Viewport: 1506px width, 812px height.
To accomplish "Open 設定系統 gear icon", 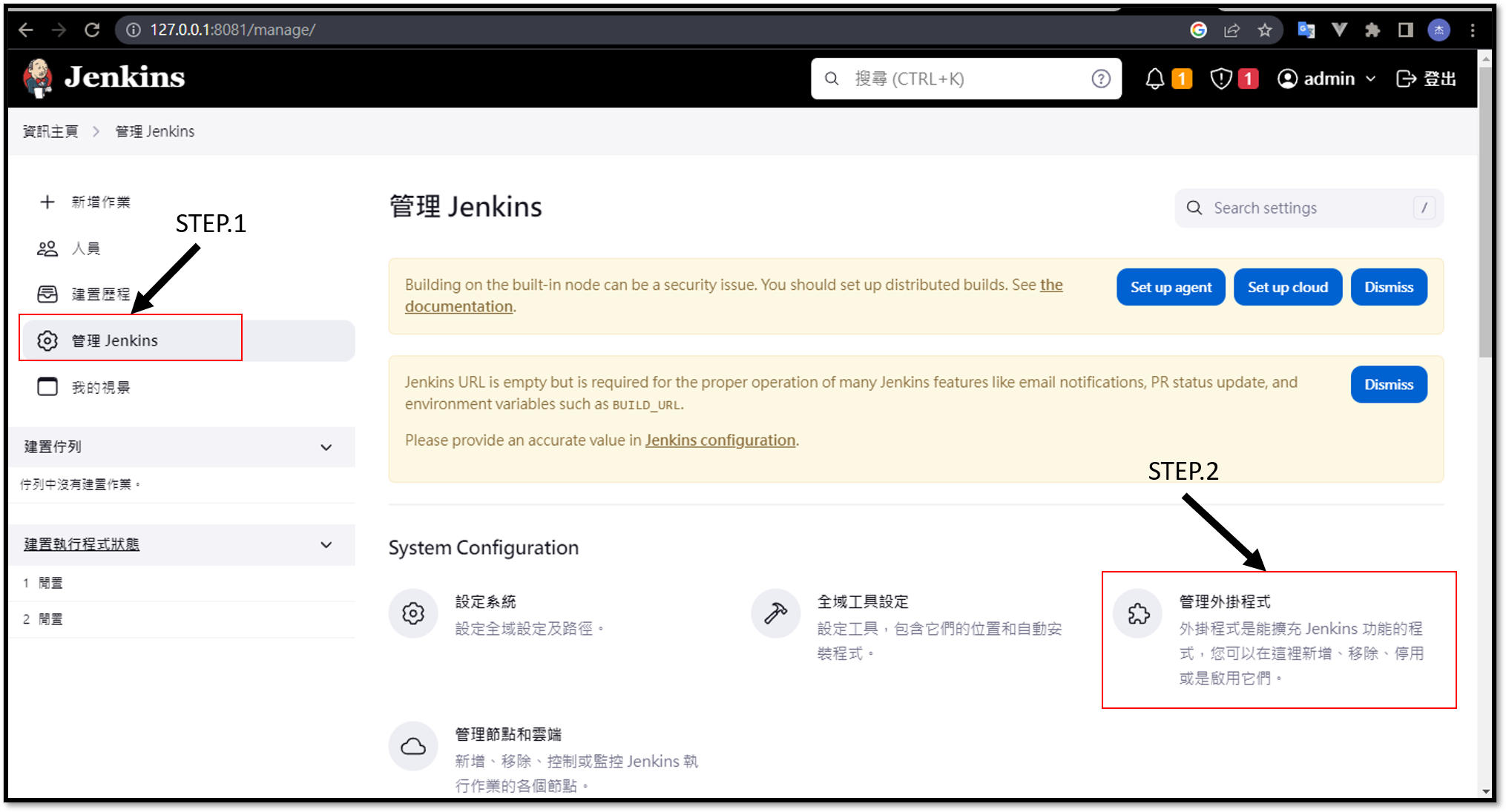I will click(x=413, y=613).
